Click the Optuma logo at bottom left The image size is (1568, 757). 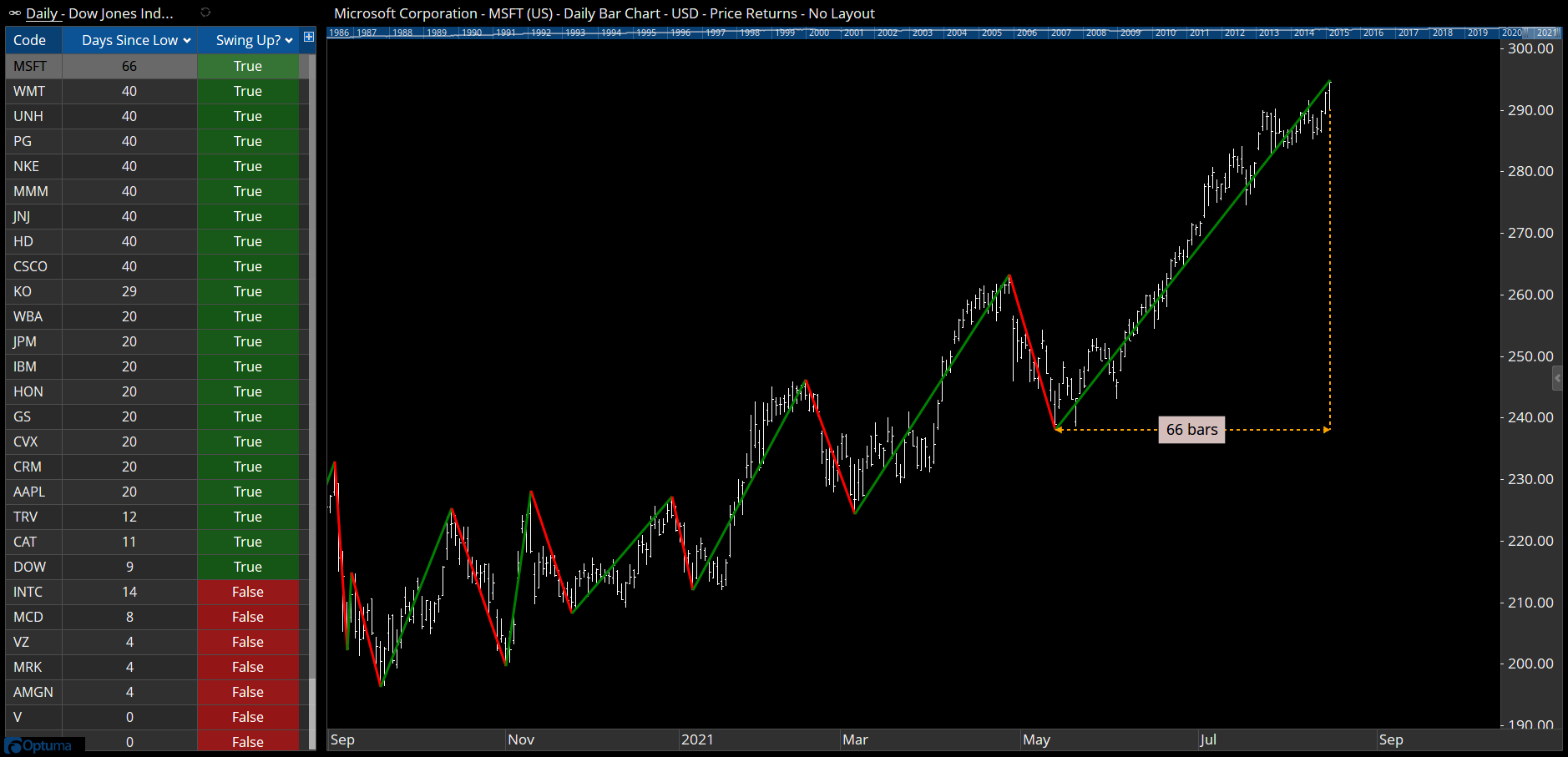[x=39, y=745]
